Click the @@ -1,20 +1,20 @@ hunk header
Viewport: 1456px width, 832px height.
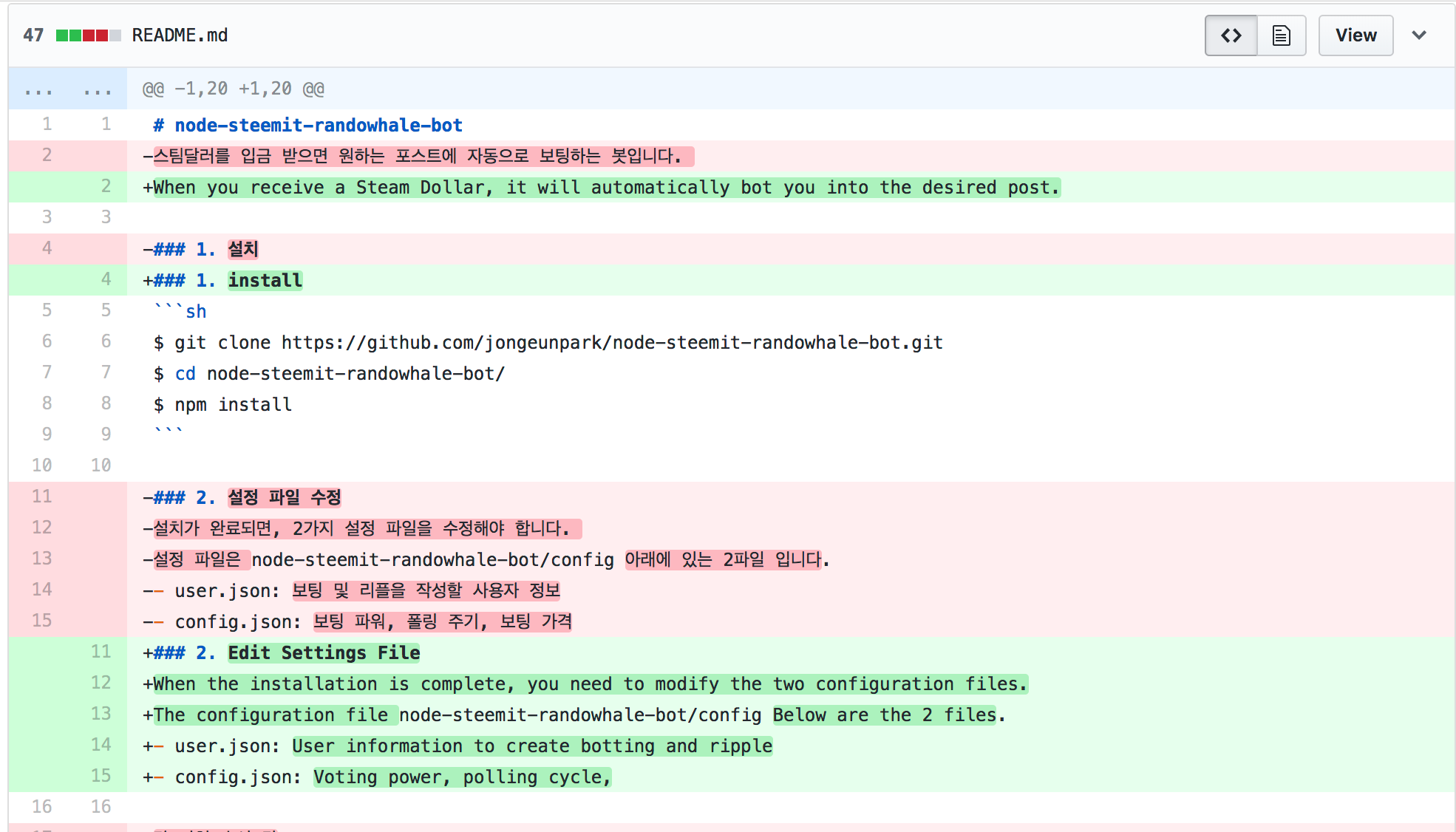(x=234, y=89)
